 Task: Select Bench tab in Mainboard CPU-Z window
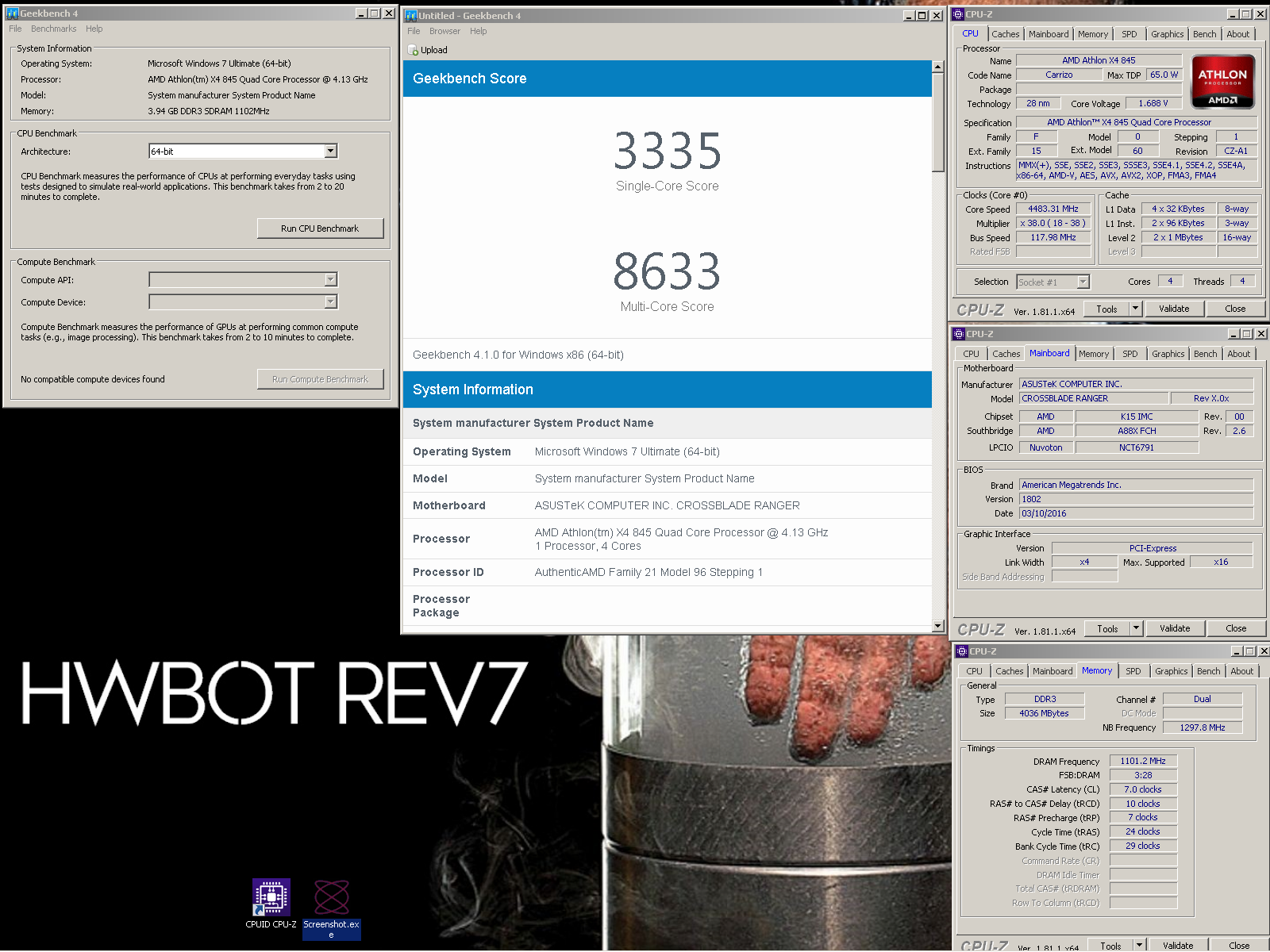click(1205, 354)
